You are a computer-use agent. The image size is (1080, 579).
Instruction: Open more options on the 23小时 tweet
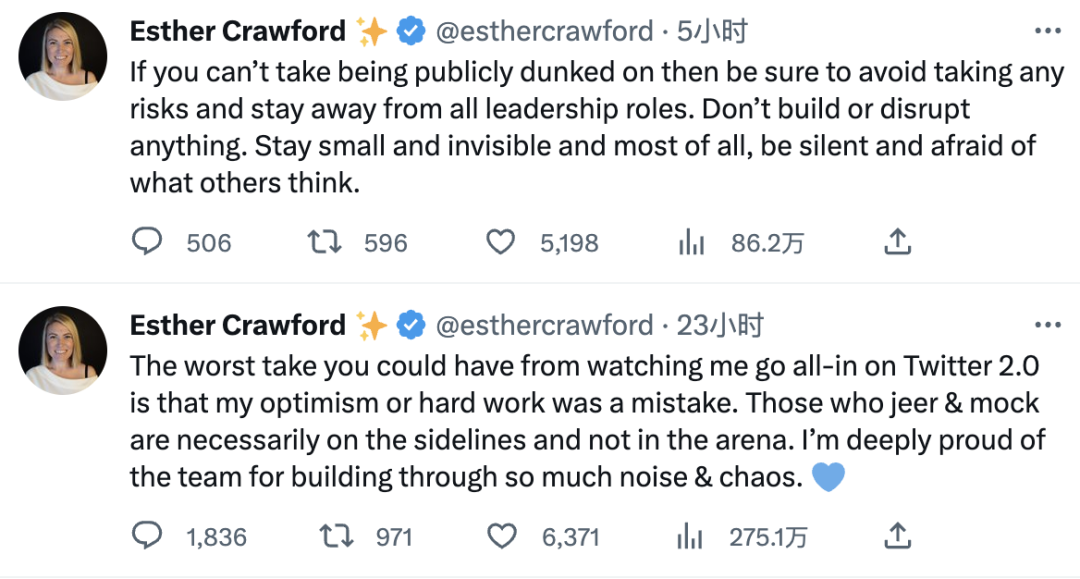click(1048, 325)
